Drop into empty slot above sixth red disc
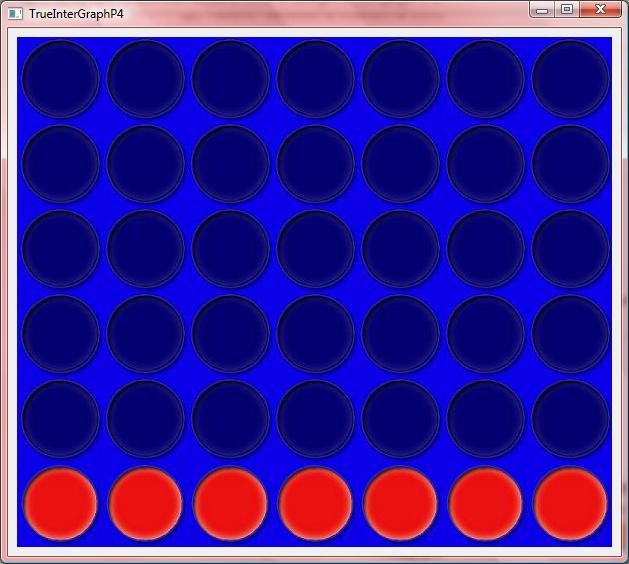The height and width of the screenshot is (564, 629). click(x=486, y=419)
